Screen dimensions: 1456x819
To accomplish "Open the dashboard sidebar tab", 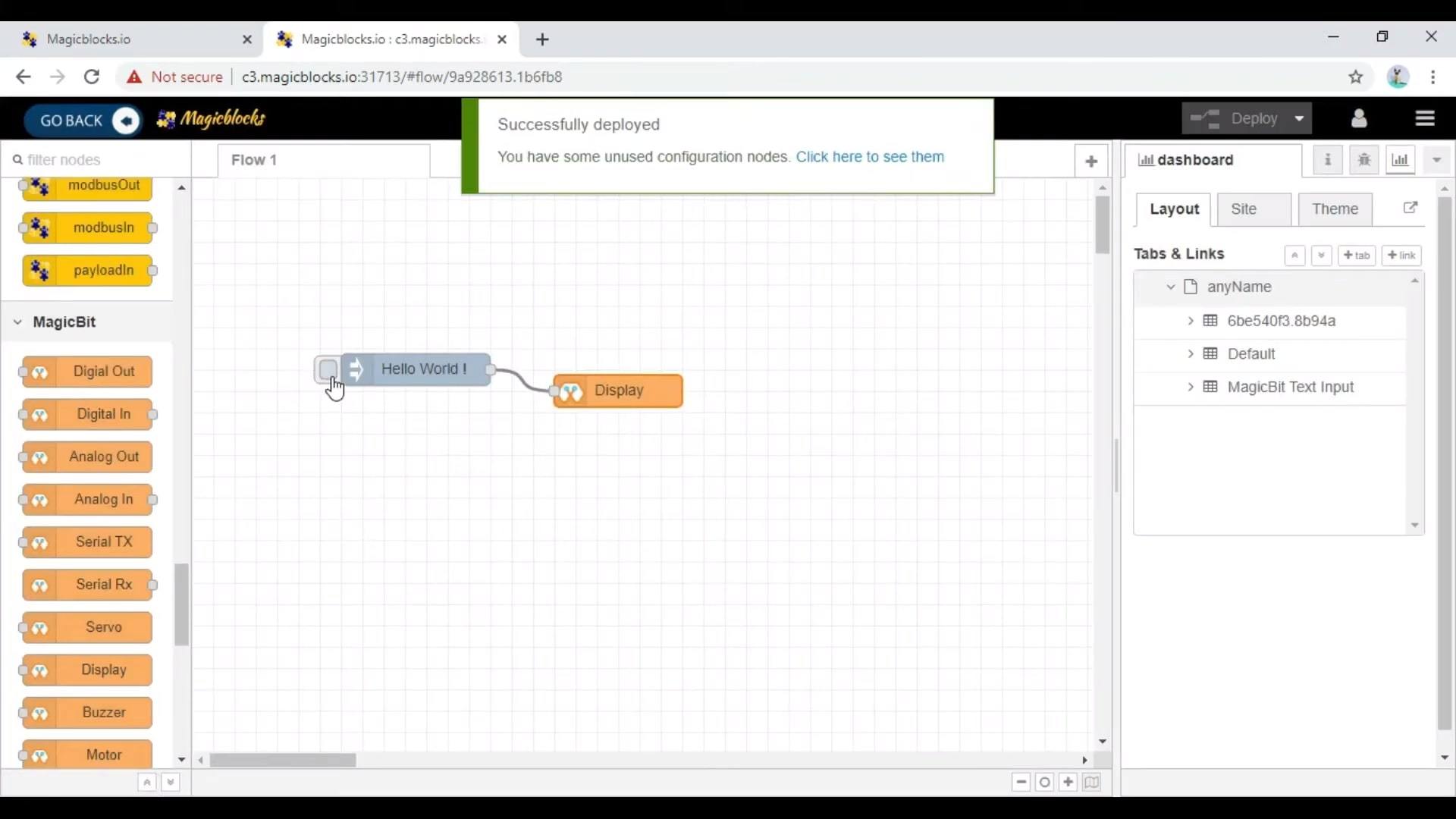I will click(x=1213, y=160).
